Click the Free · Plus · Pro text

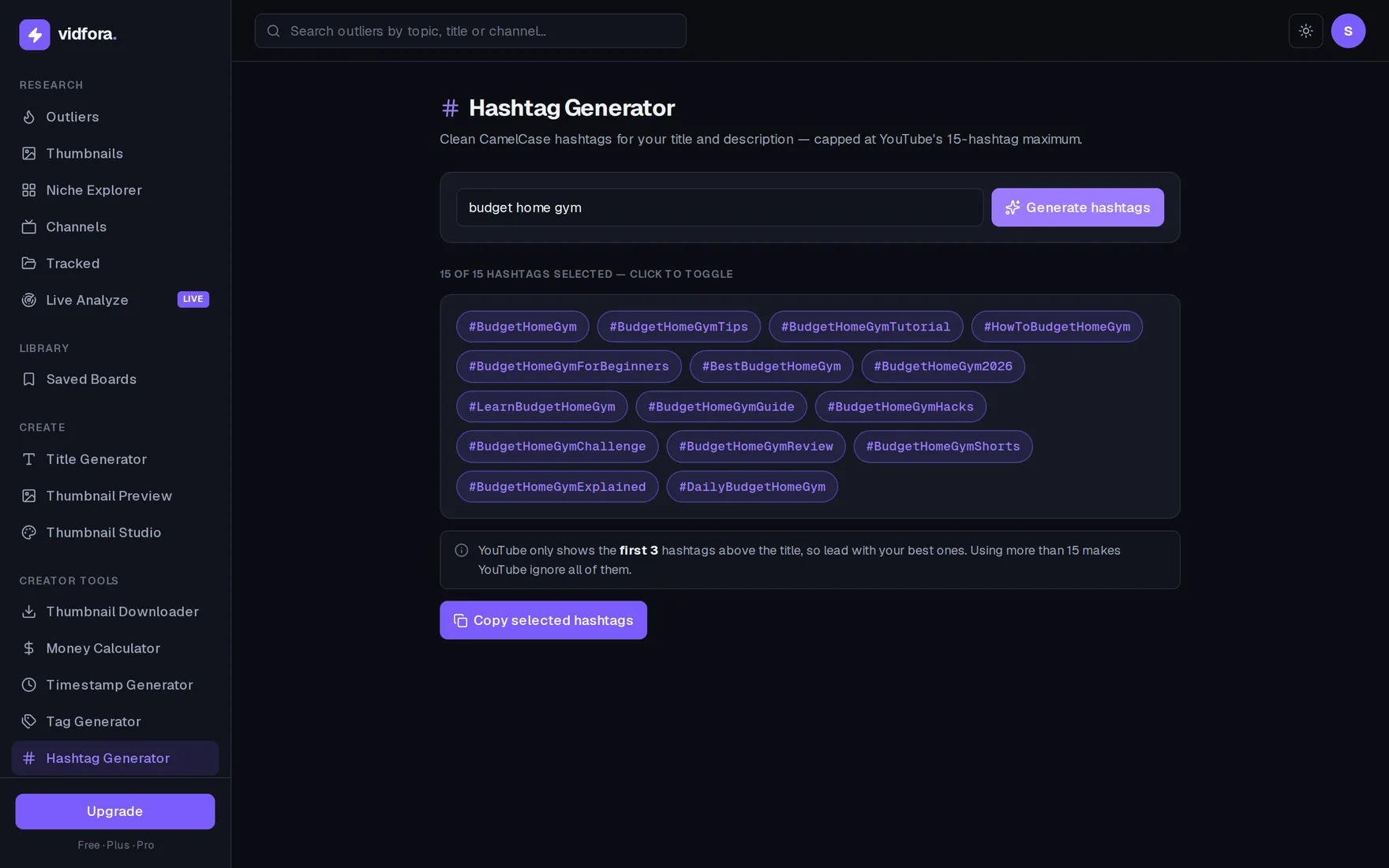tap(116, 845)
